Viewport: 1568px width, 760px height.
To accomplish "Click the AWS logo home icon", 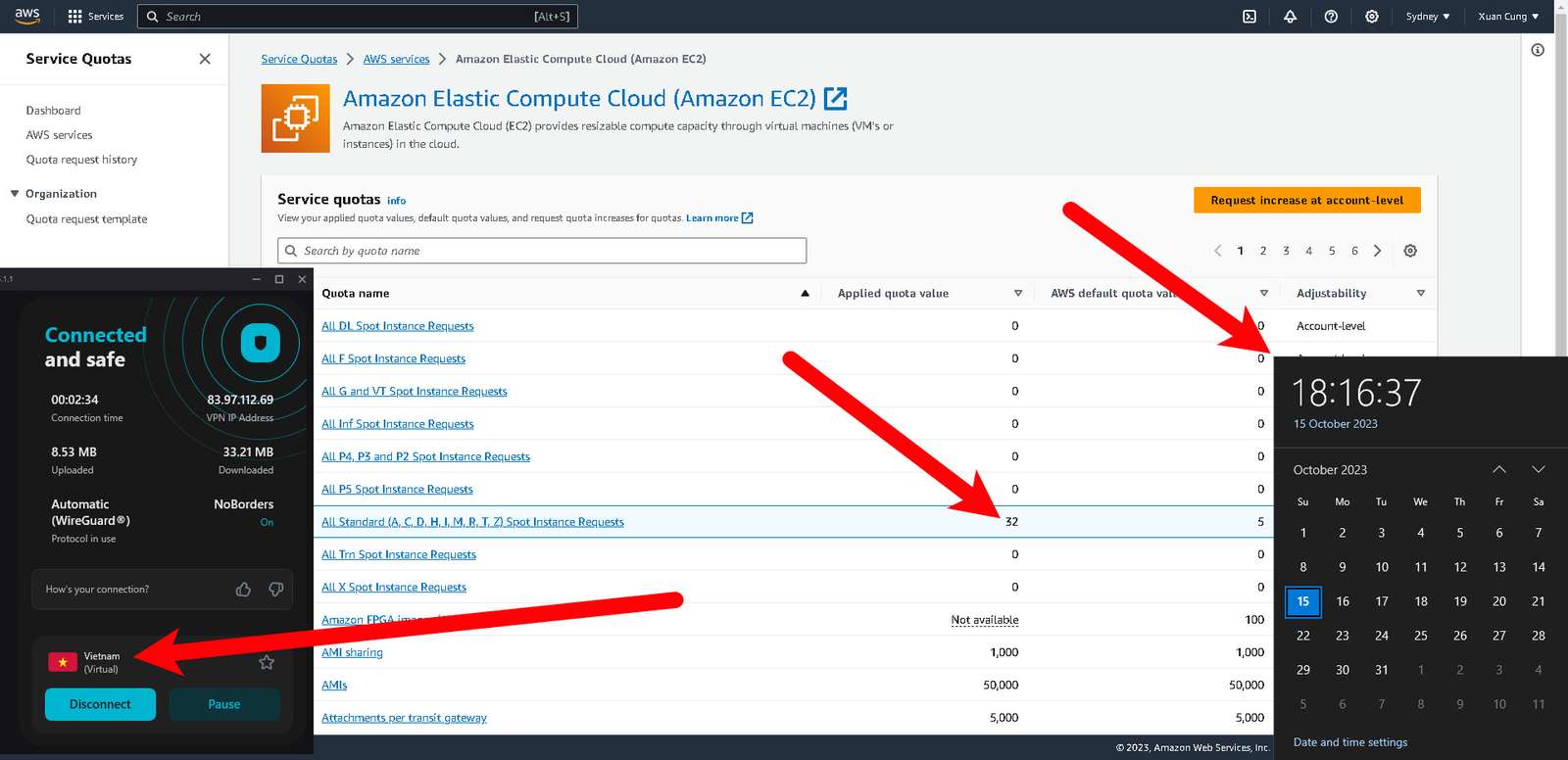I will point(26,16).
